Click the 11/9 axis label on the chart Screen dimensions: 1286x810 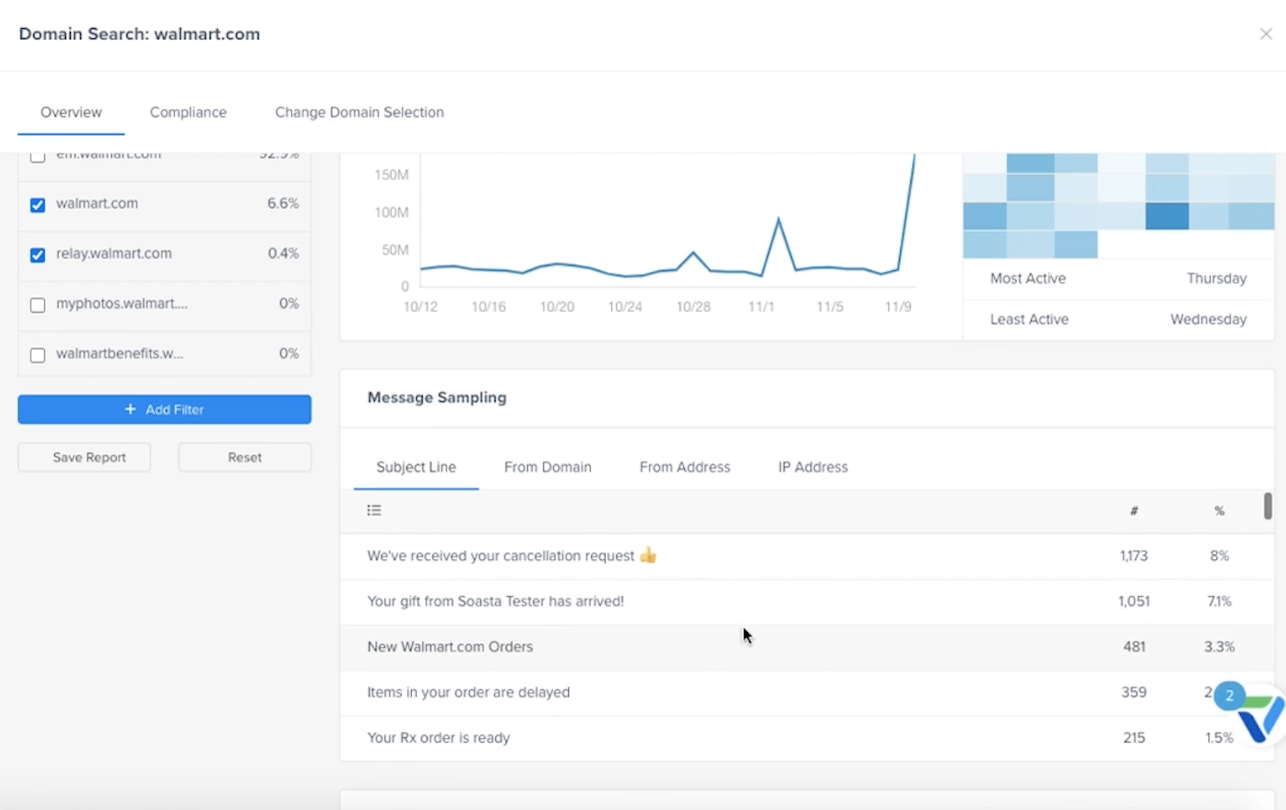click(898, 307)
